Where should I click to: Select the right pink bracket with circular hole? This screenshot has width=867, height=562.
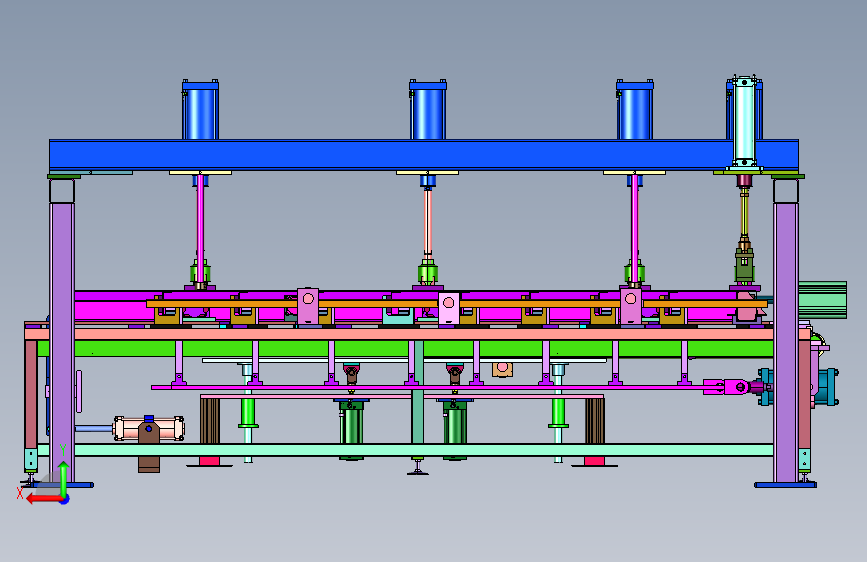630,306
